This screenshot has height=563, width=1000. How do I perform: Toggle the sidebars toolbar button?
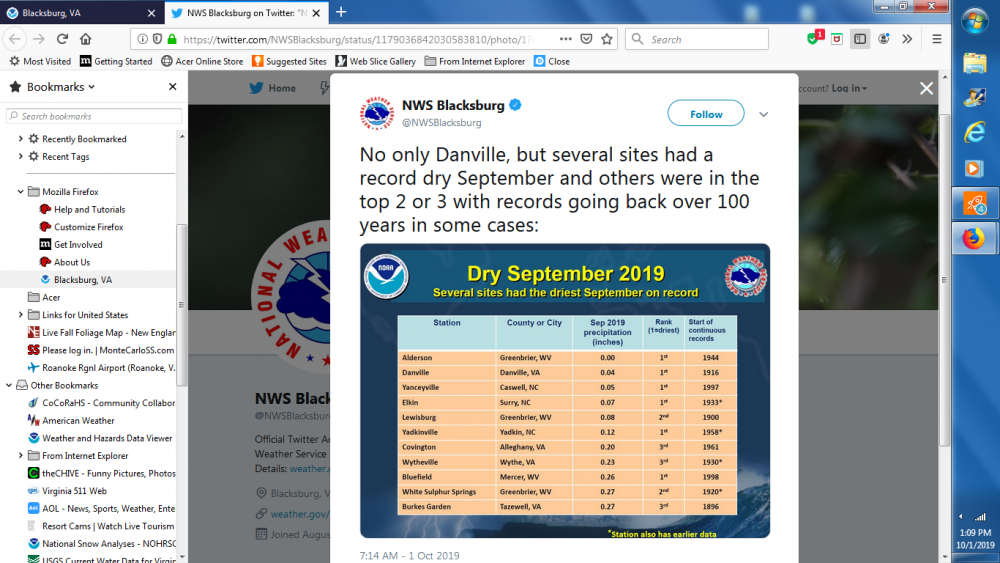pos(860,39)
